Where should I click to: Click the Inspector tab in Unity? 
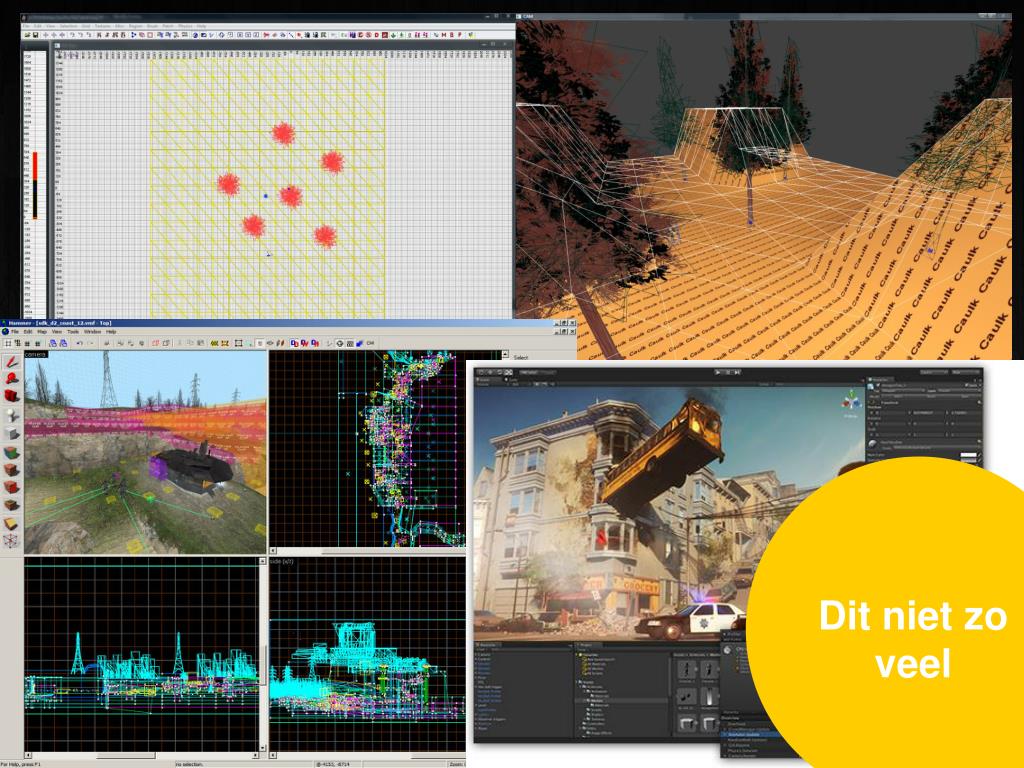click(882, 379)
